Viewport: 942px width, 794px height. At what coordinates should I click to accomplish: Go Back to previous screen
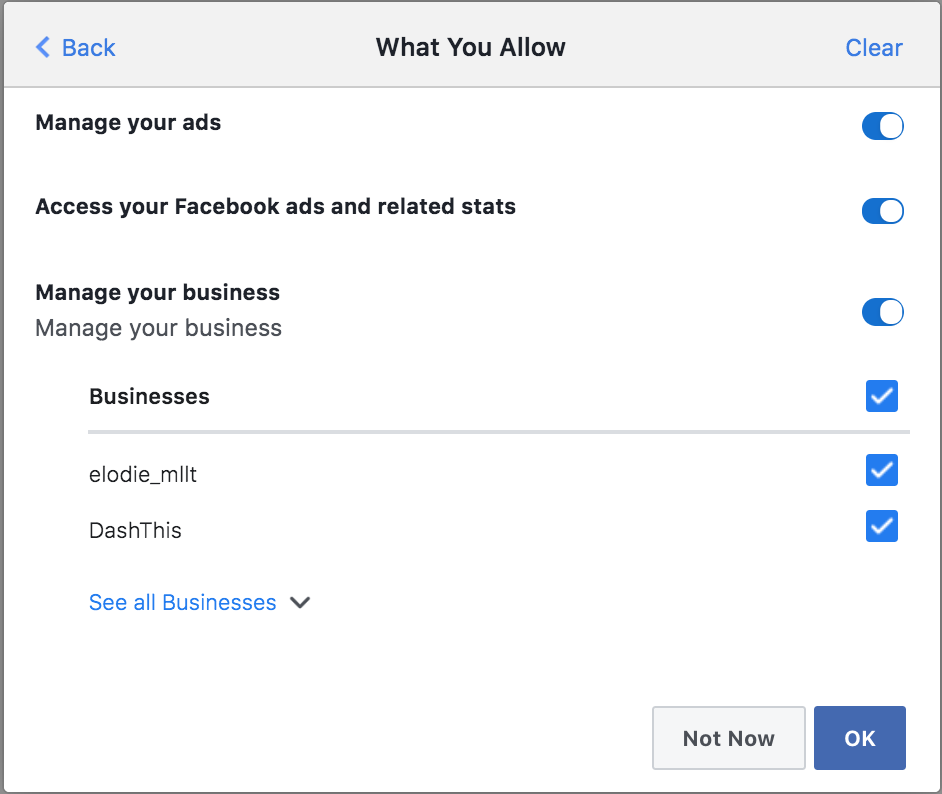(76, 47)
